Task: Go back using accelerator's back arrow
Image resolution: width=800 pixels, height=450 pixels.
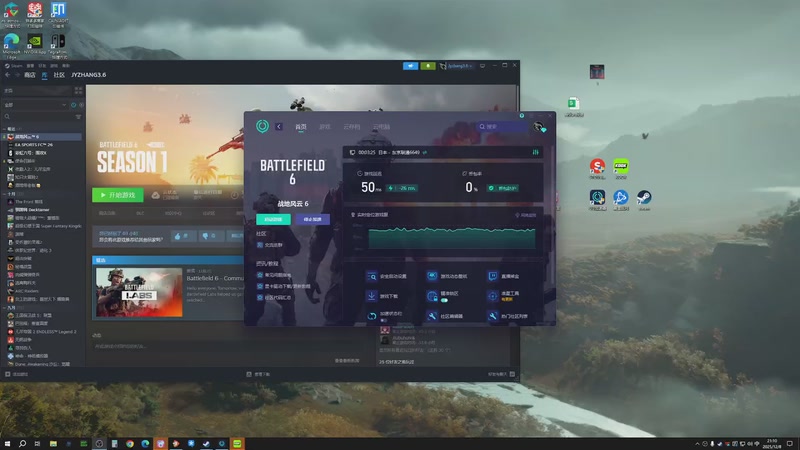Action: (279, 127)
